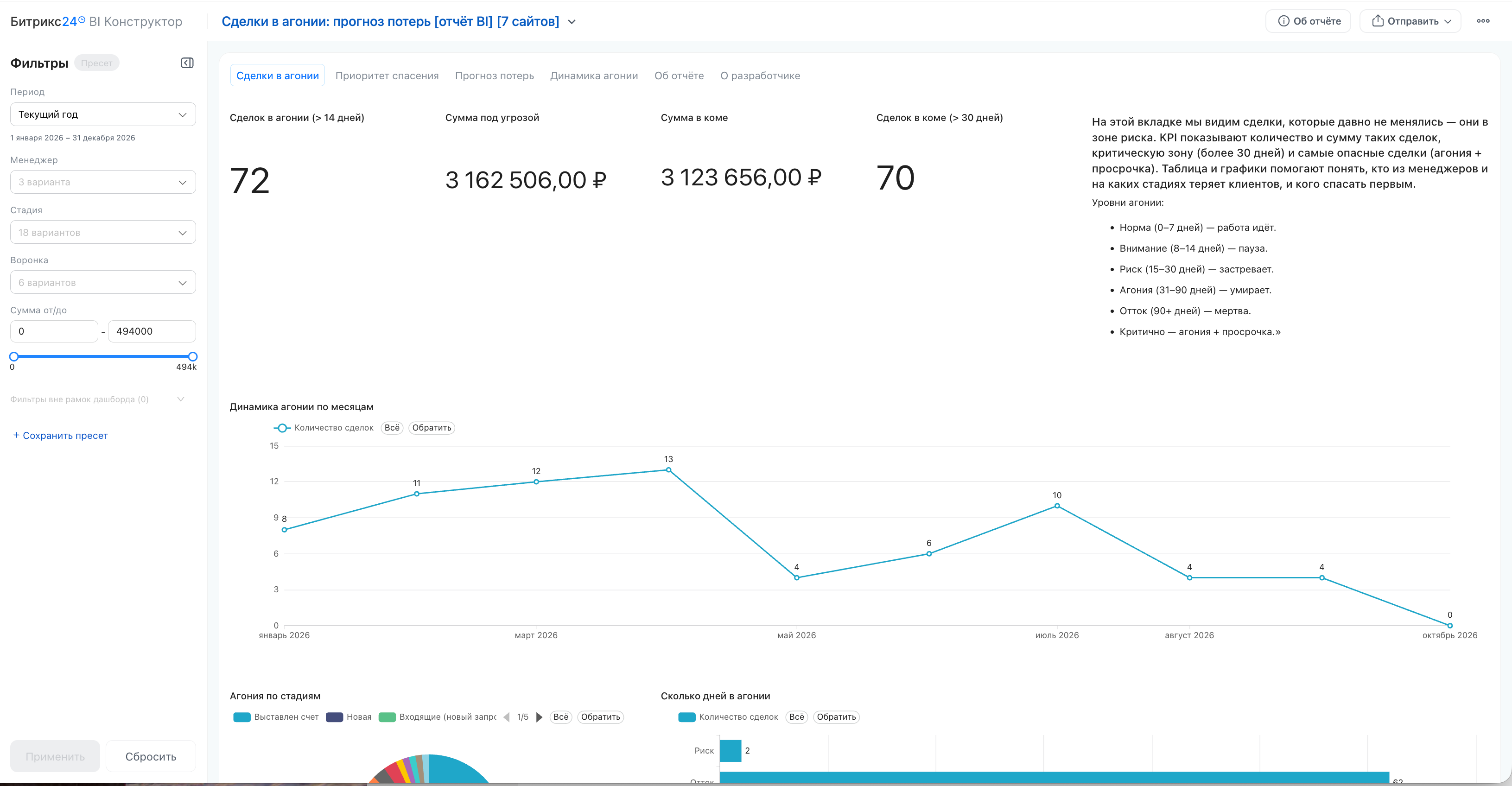
Task: Click the data point labeled 10 in июль 2026
Action: pos(1057,506)
